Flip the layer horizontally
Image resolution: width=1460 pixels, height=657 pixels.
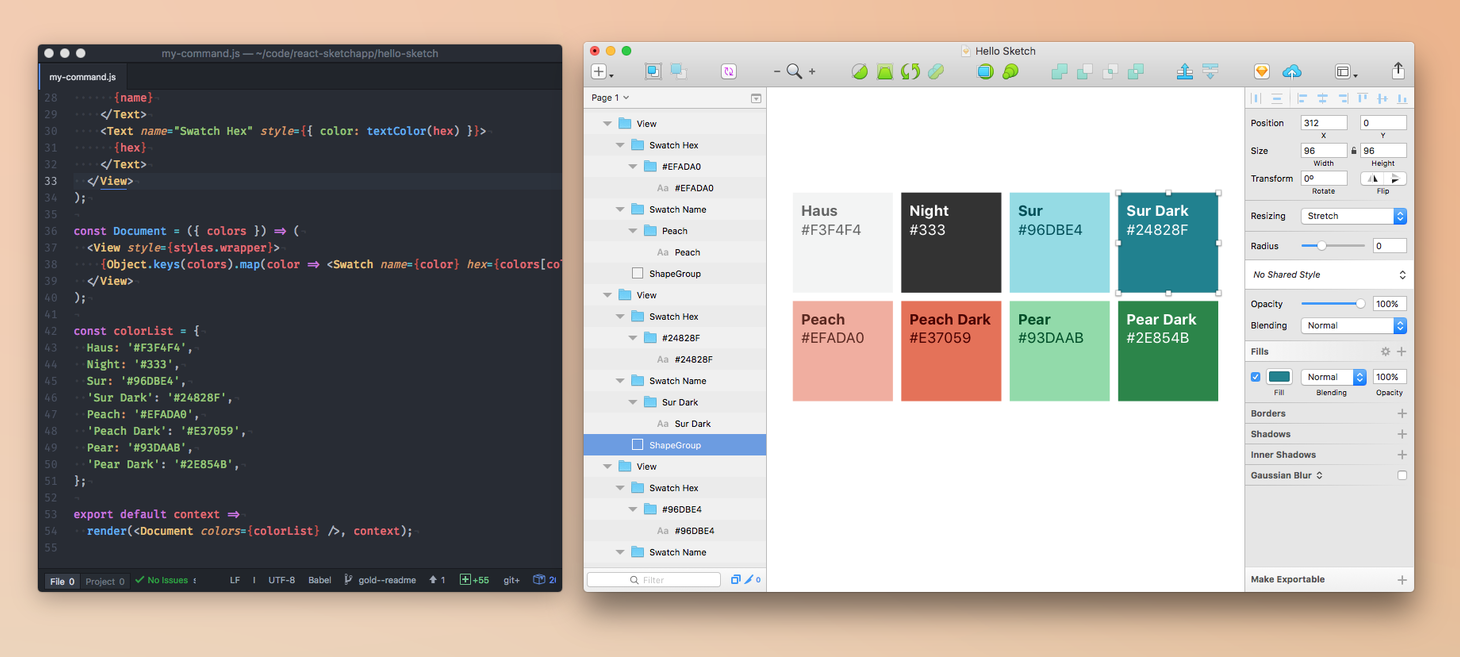pyautogui.click(x=1373, y=179)
